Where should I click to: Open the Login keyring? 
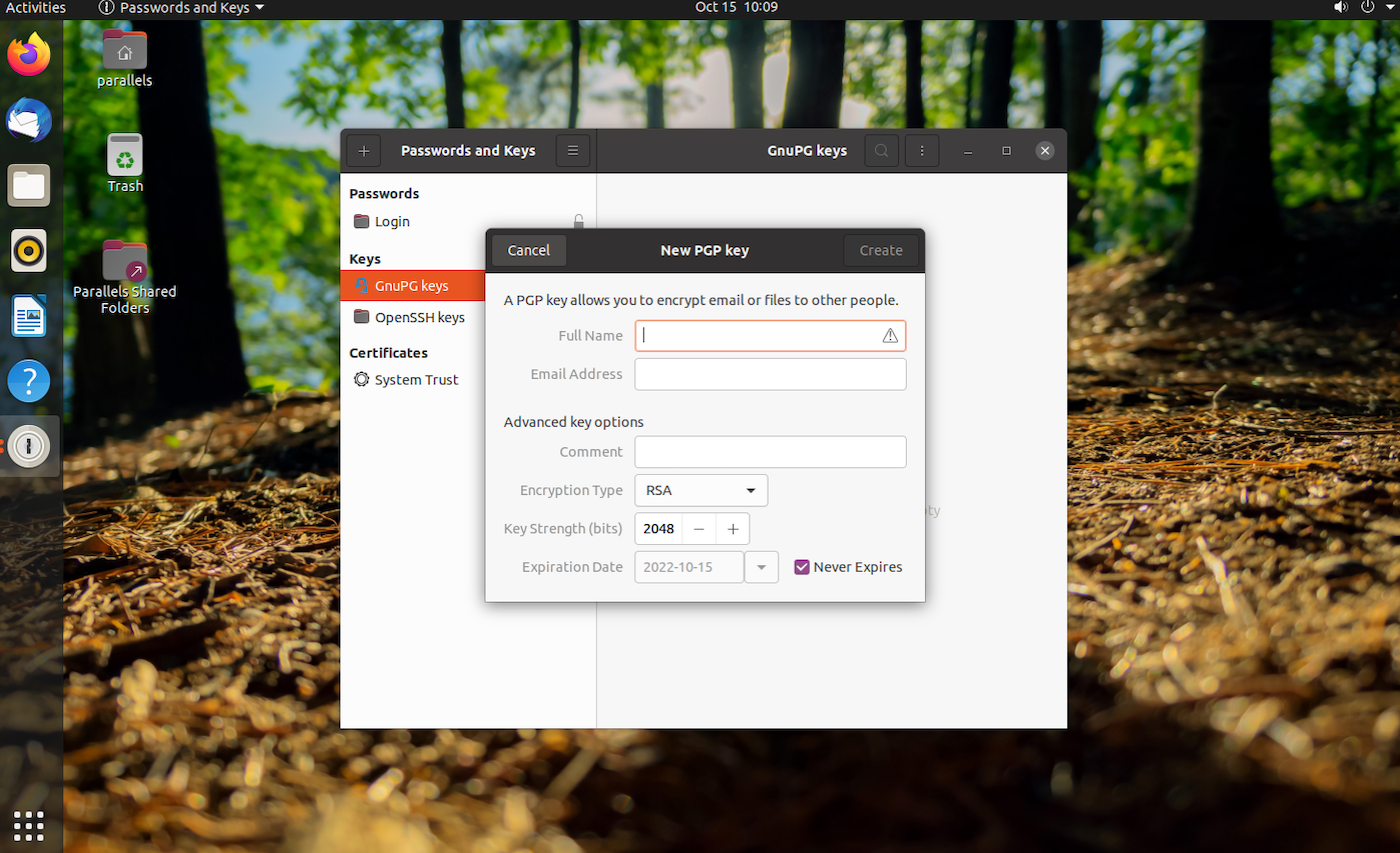(x=390, y=221)
